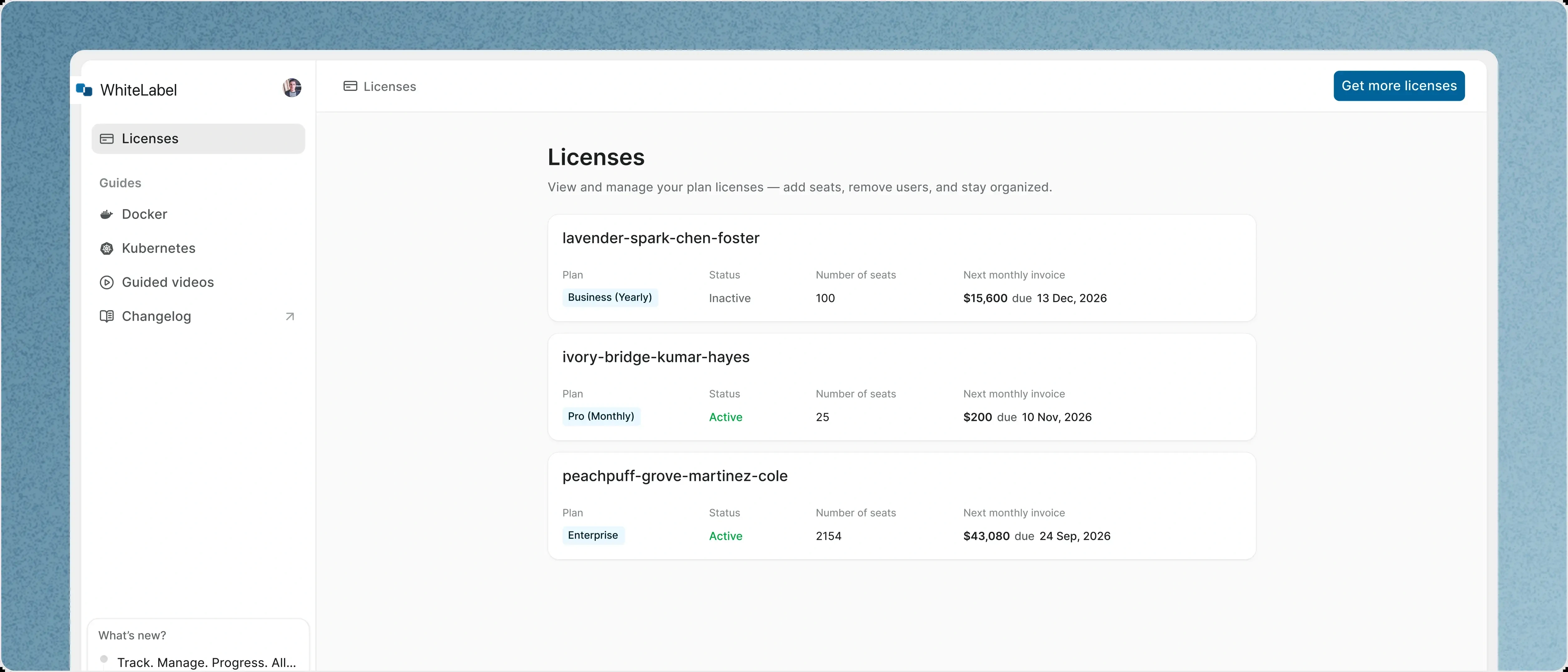
Task: Open the Docker guide
Action: [198, 215]
